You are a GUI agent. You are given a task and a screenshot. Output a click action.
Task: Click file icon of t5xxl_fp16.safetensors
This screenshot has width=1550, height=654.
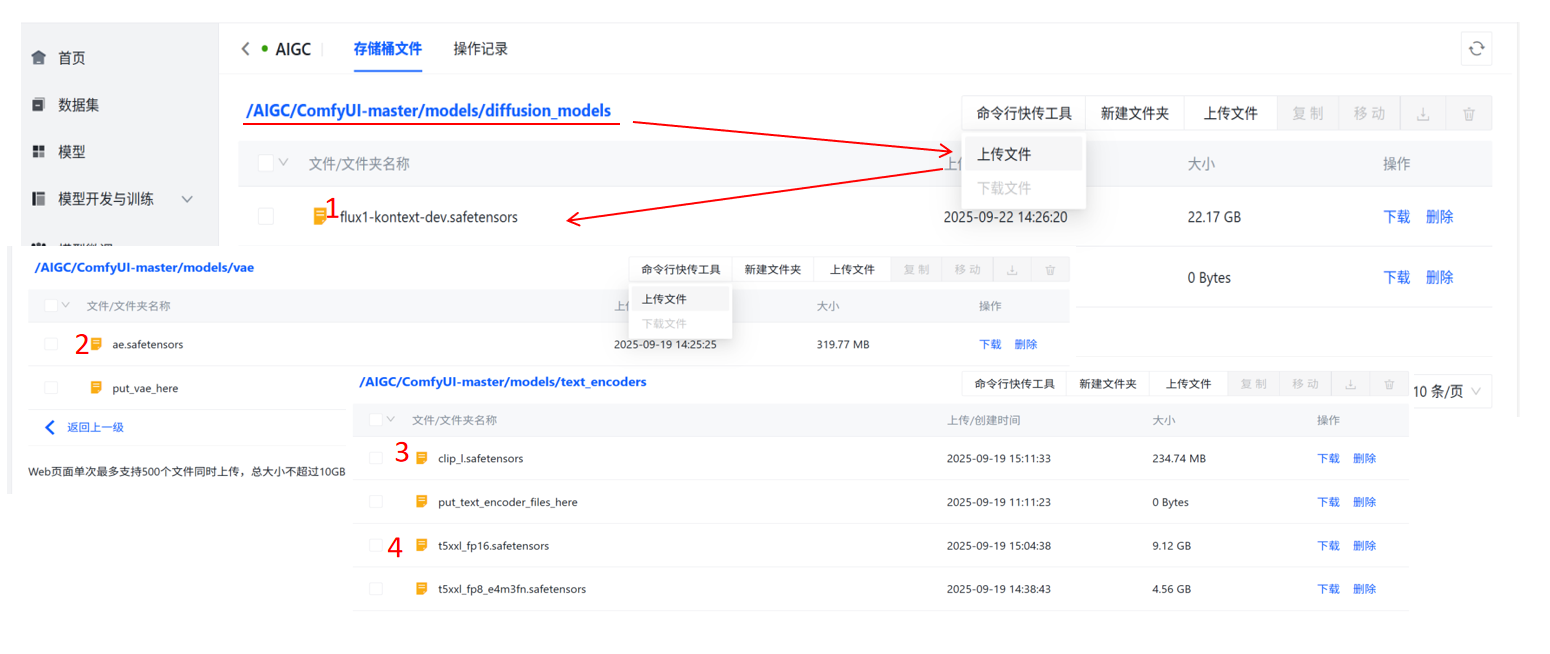tap(422, 545)
